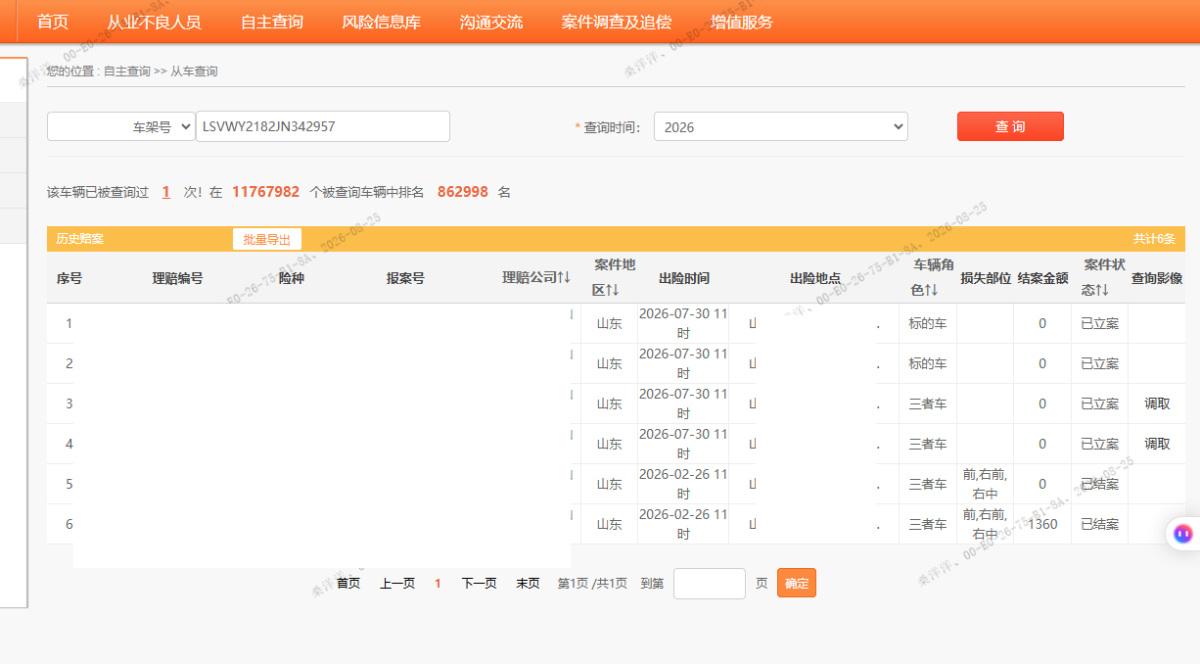Click 1360 结案金额 in row 6

1042,524
